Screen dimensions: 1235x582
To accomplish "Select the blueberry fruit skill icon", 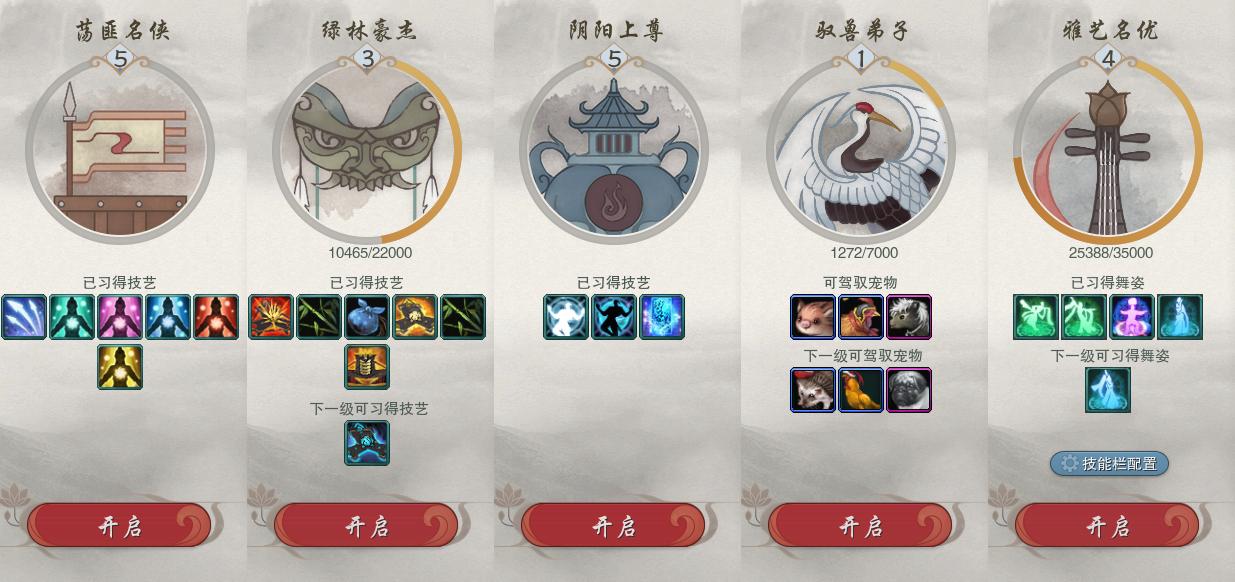I will (367, 317).
